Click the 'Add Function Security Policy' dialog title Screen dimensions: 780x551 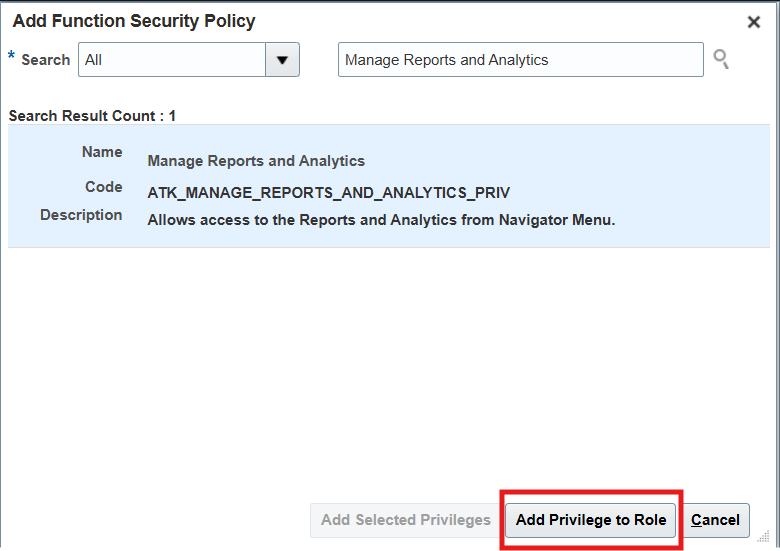click(133, 21)
